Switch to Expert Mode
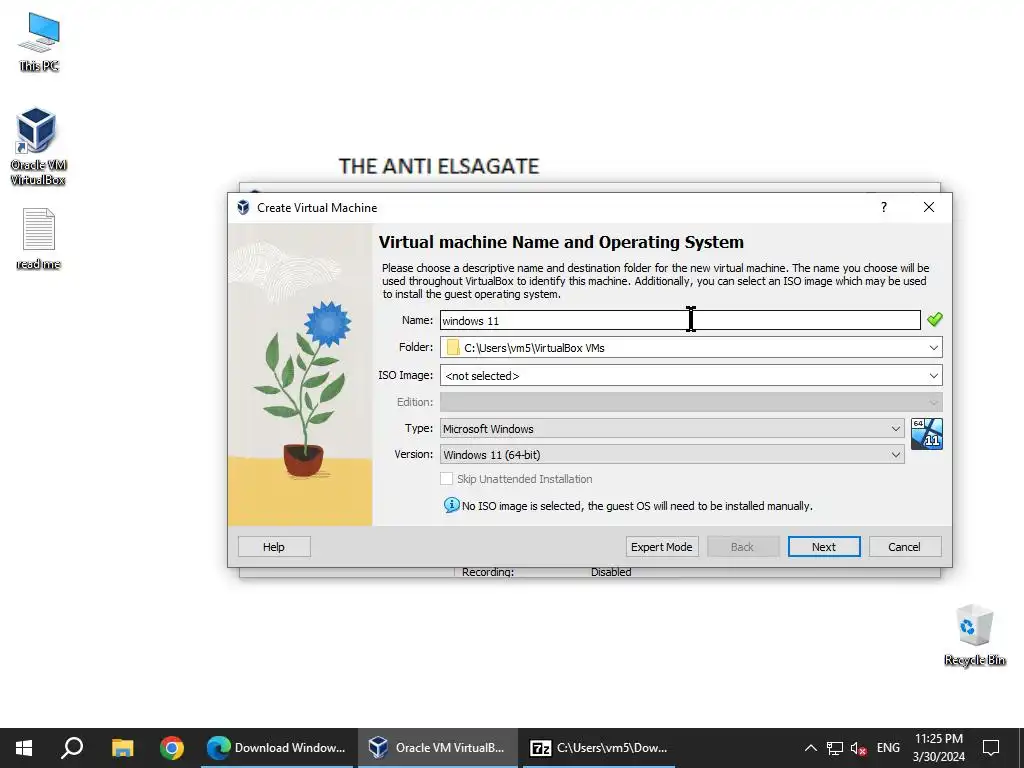Image resolution: width=1024 pixels, height=768 pixels. click(x=662, y=547)
